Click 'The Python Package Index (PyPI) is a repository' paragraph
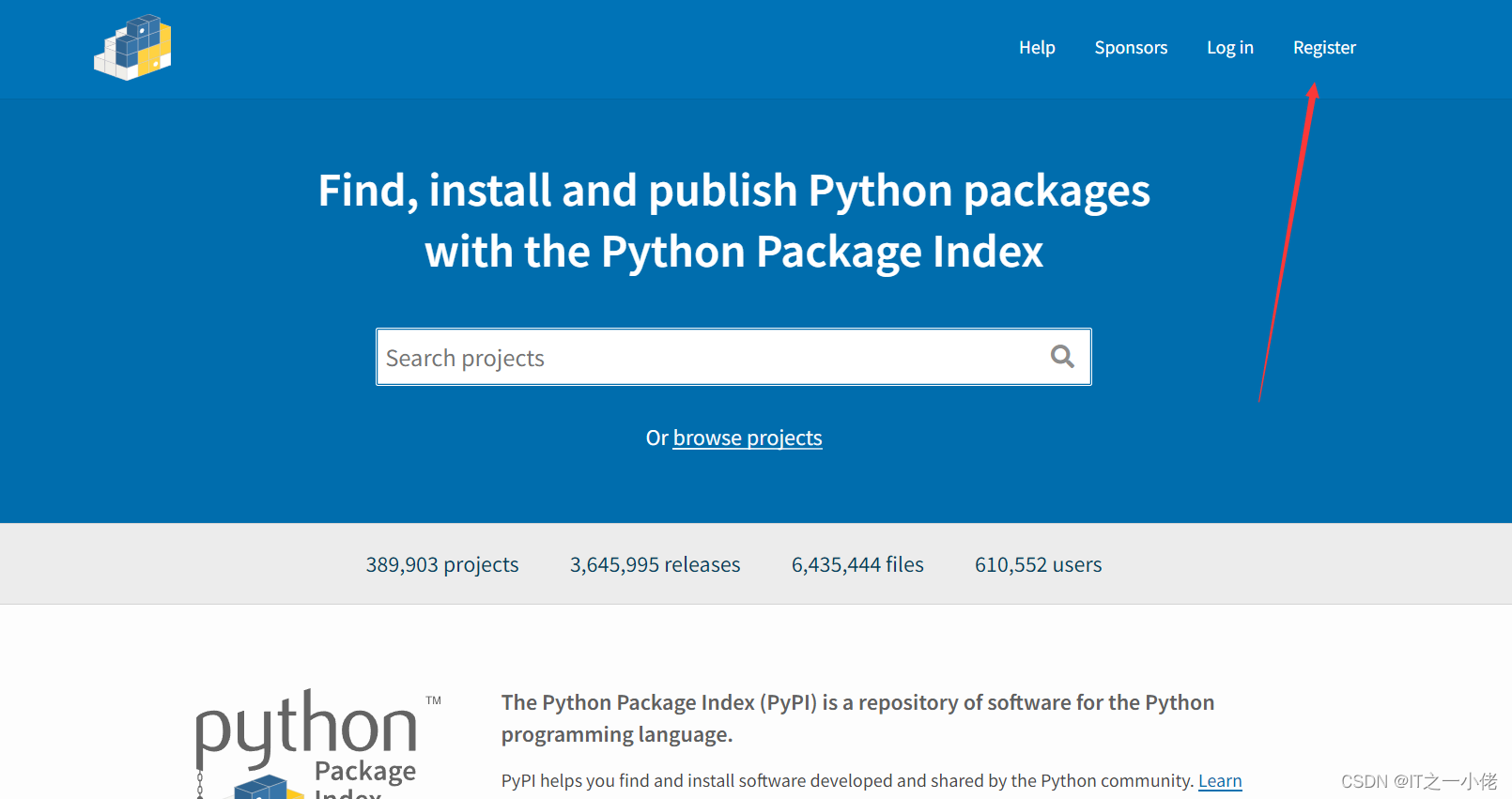1512x799 pixels. click(x=857, y=718)
